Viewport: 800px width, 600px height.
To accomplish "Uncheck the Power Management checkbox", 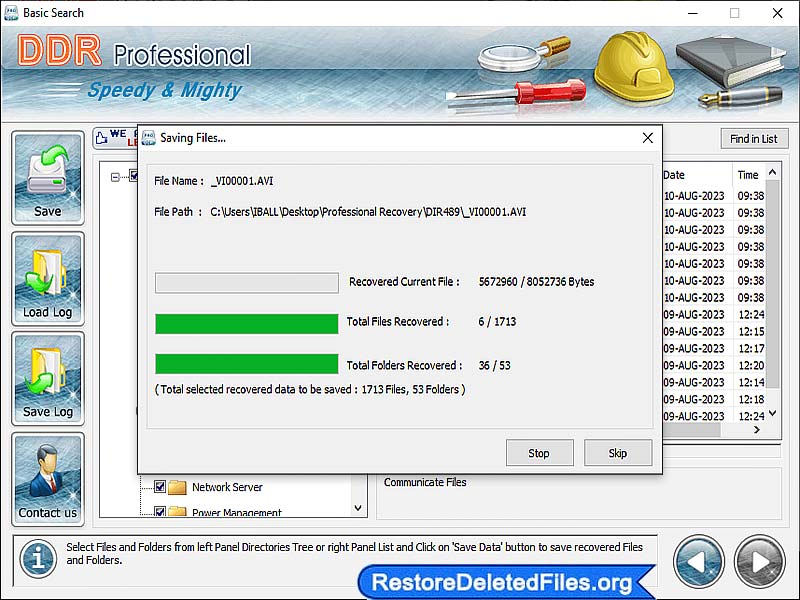I will 160,510.
